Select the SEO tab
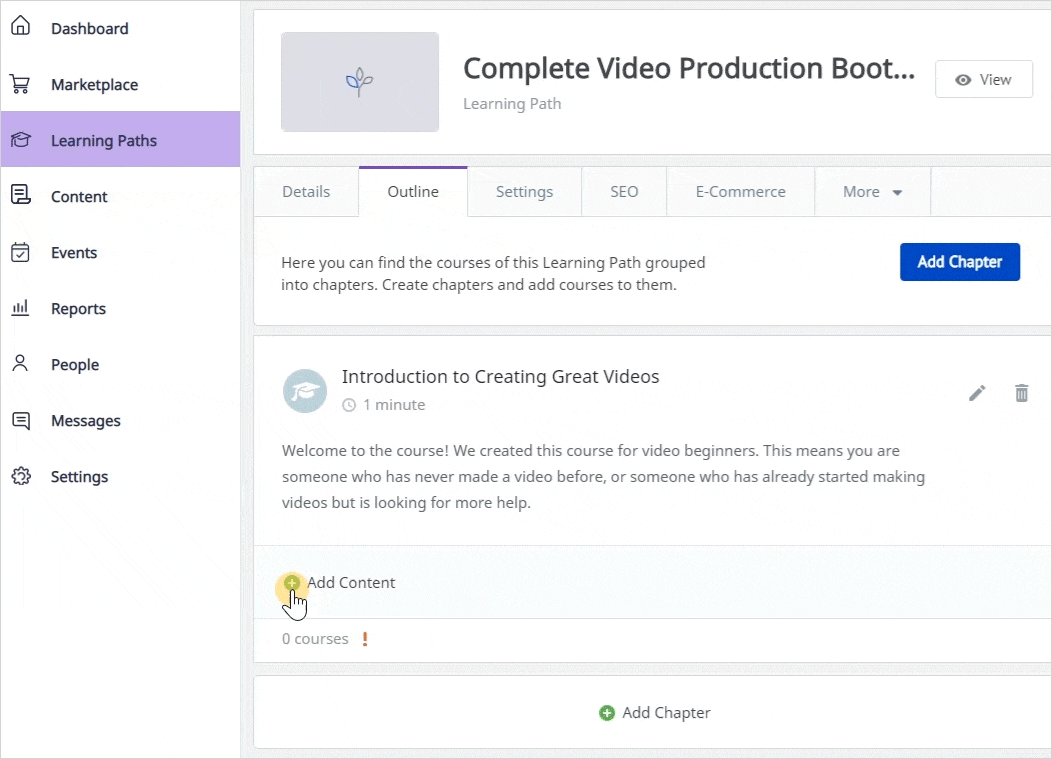 pyautogui.click(x=624, y=192)
